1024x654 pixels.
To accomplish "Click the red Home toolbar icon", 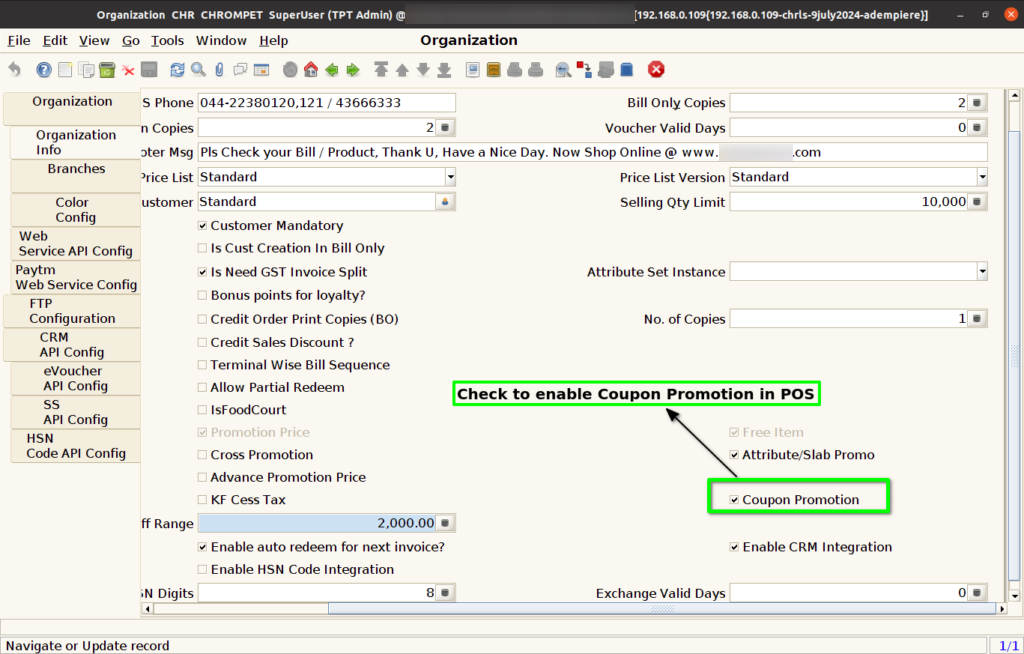I will point(311,69).
